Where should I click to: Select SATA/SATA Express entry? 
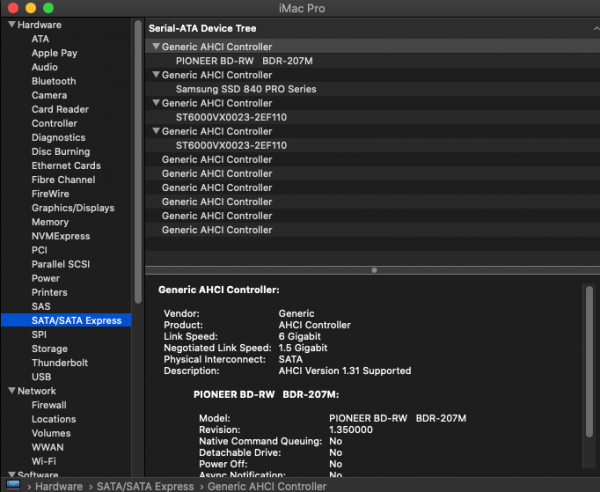[66, 320]
